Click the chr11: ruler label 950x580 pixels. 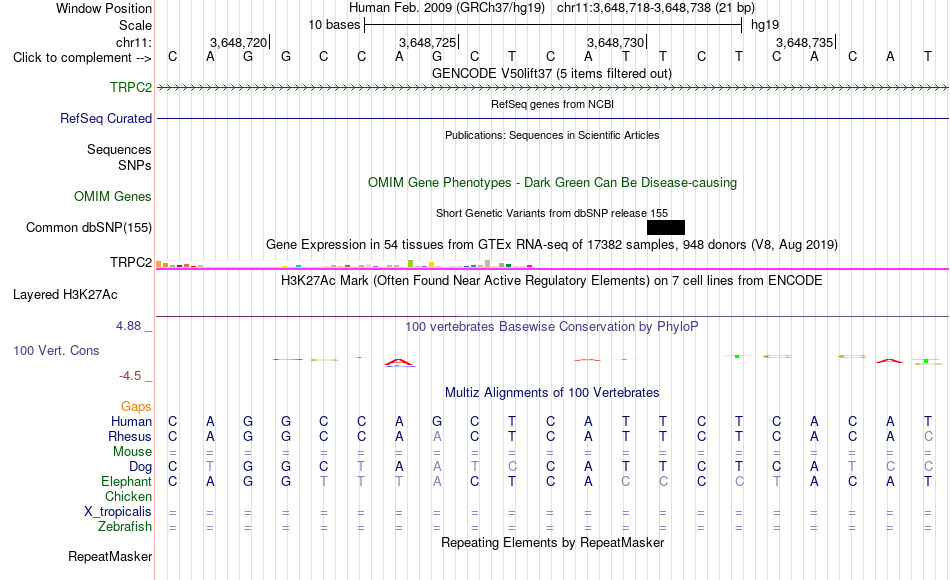(134, 42)
